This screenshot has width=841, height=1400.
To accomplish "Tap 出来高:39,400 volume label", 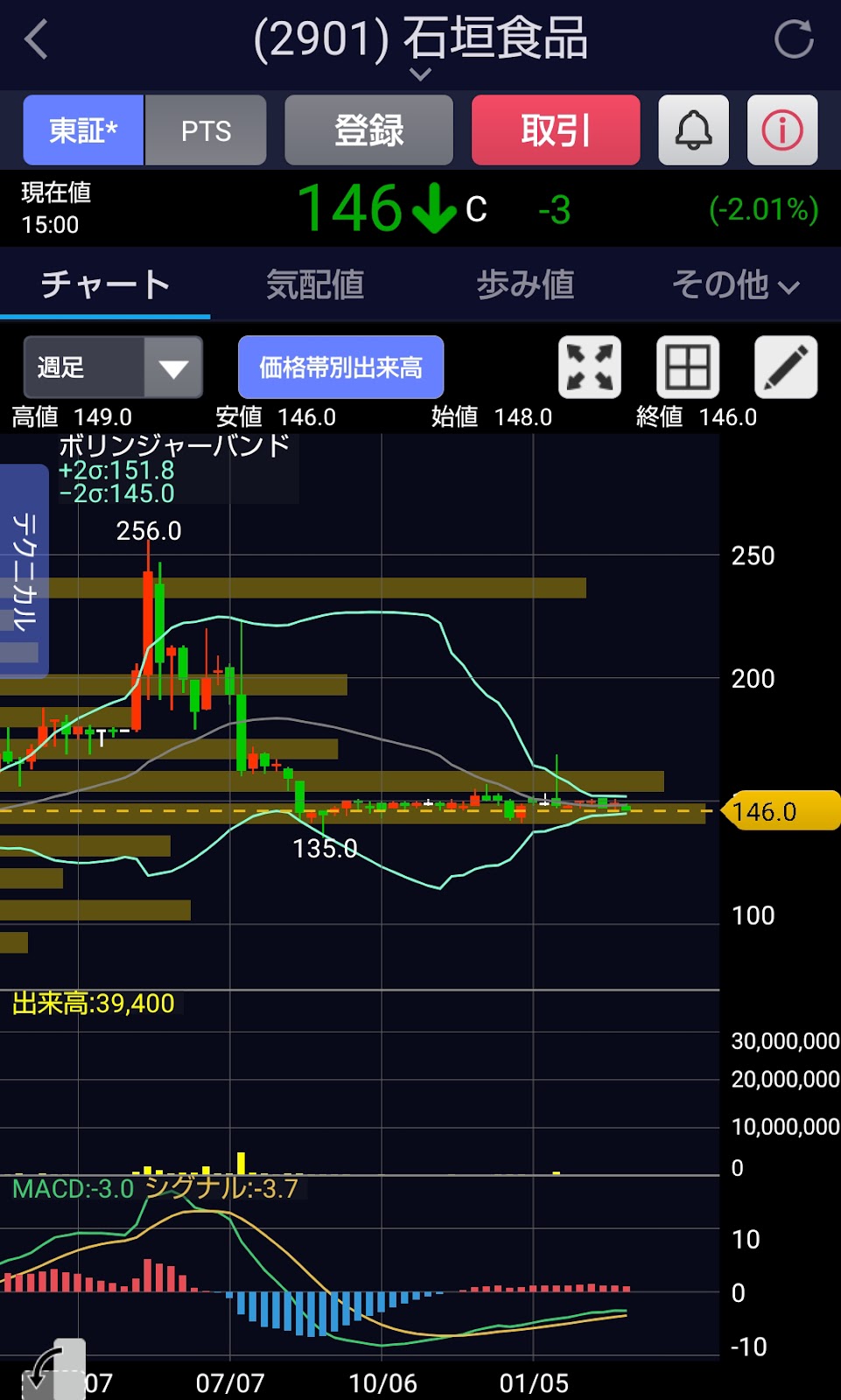I will point(94,1004).
